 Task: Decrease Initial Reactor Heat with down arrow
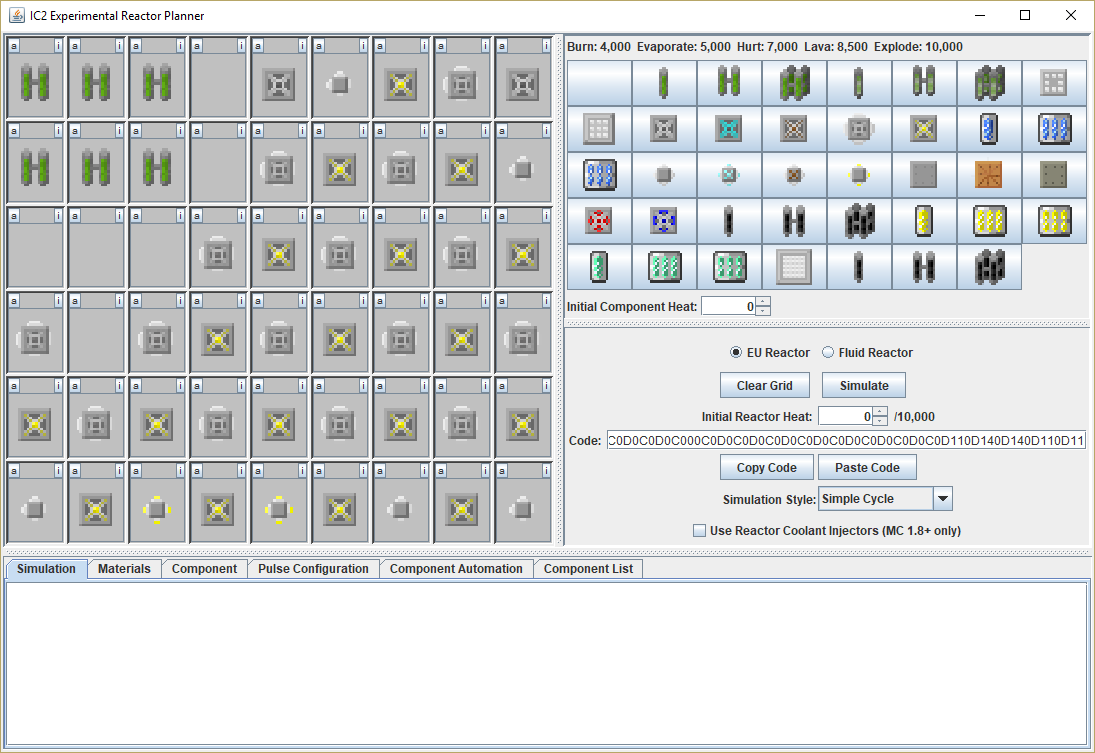pyautogui.click(x=880, y=421)
